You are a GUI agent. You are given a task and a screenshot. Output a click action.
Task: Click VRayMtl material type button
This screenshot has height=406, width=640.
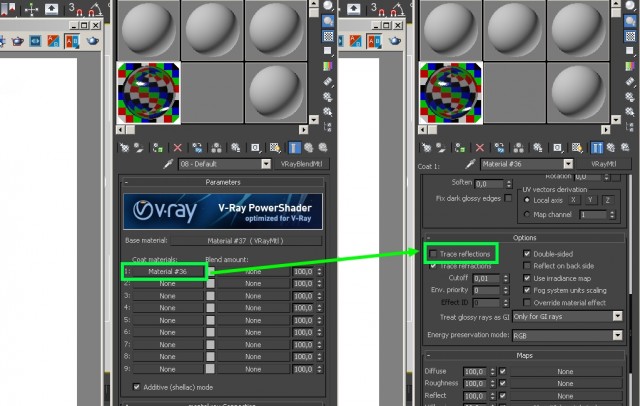tap(603, 164)
